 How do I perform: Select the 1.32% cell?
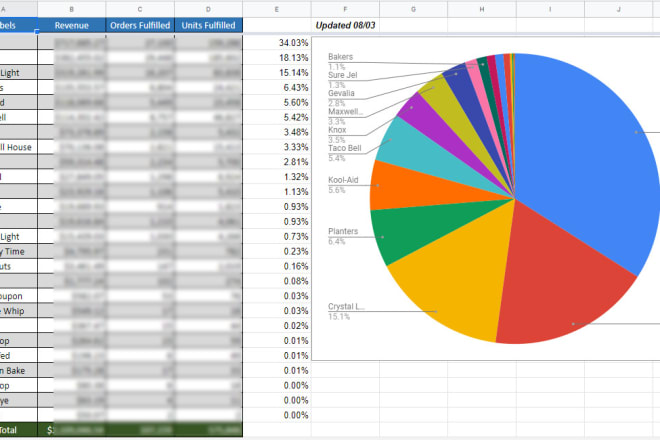(x=277, y=177)
